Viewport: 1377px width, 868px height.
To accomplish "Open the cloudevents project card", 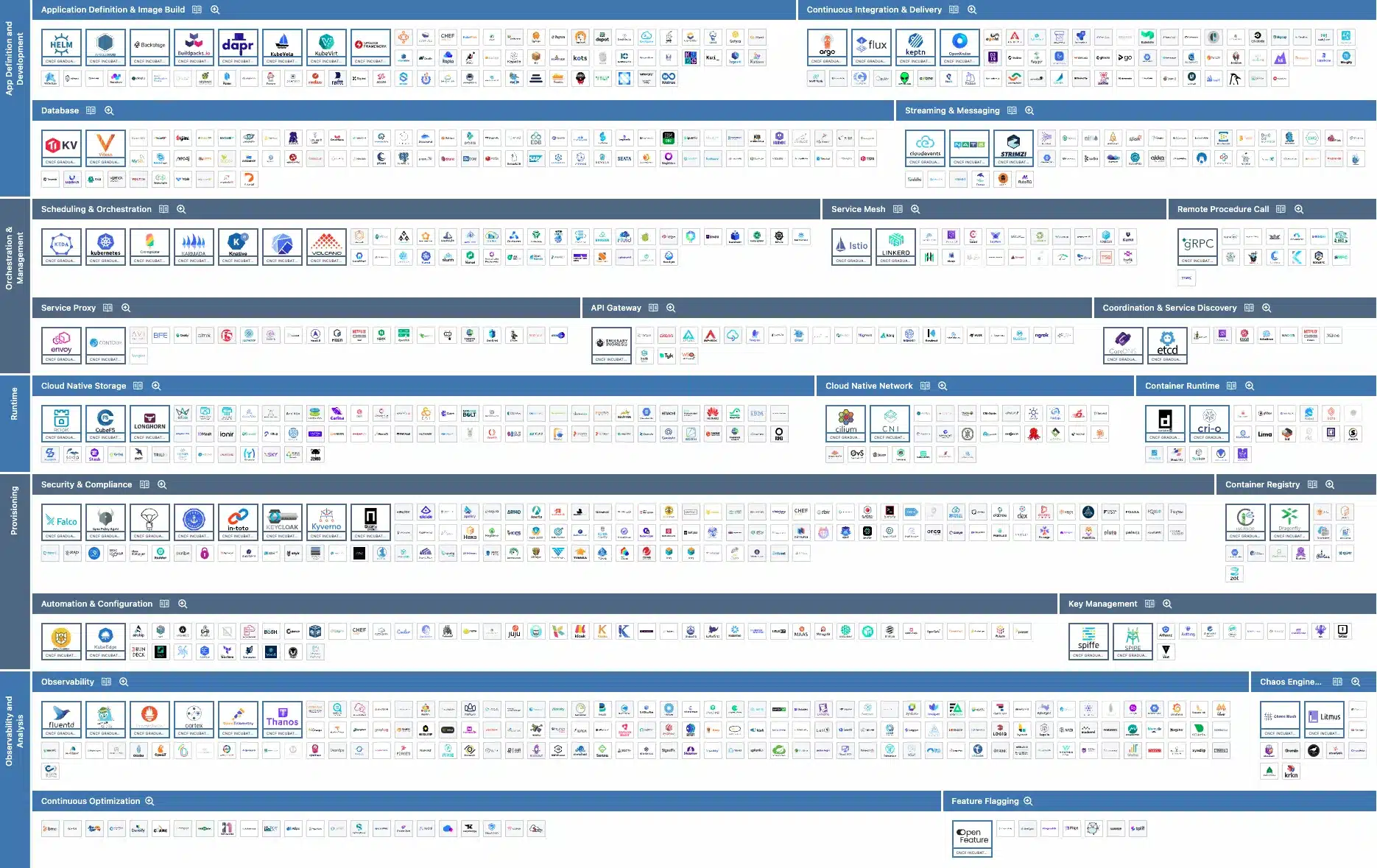I will point(925,148).
